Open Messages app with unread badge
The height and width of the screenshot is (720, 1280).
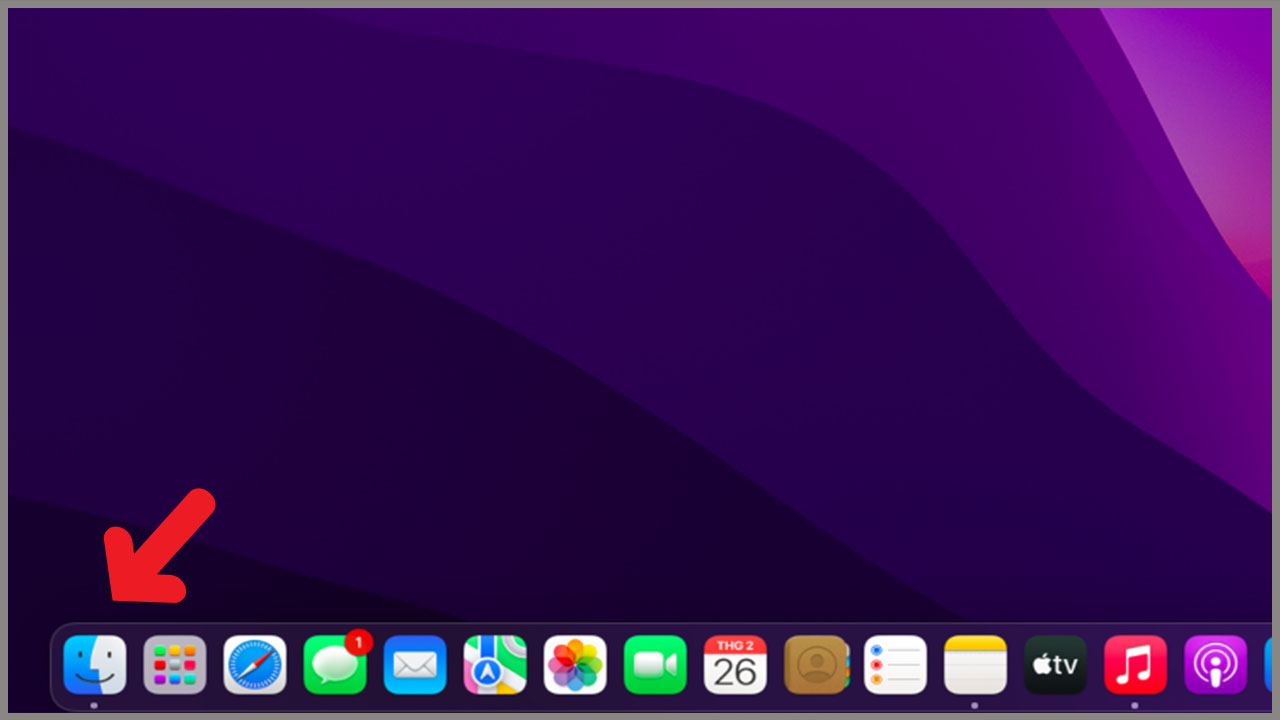pyautogui.click(x=336, y=664)
